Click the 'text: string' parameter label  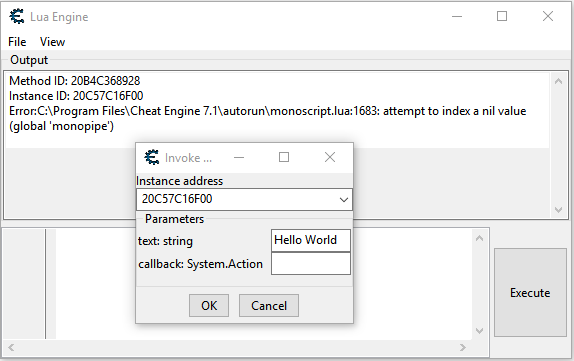point(165,241)
